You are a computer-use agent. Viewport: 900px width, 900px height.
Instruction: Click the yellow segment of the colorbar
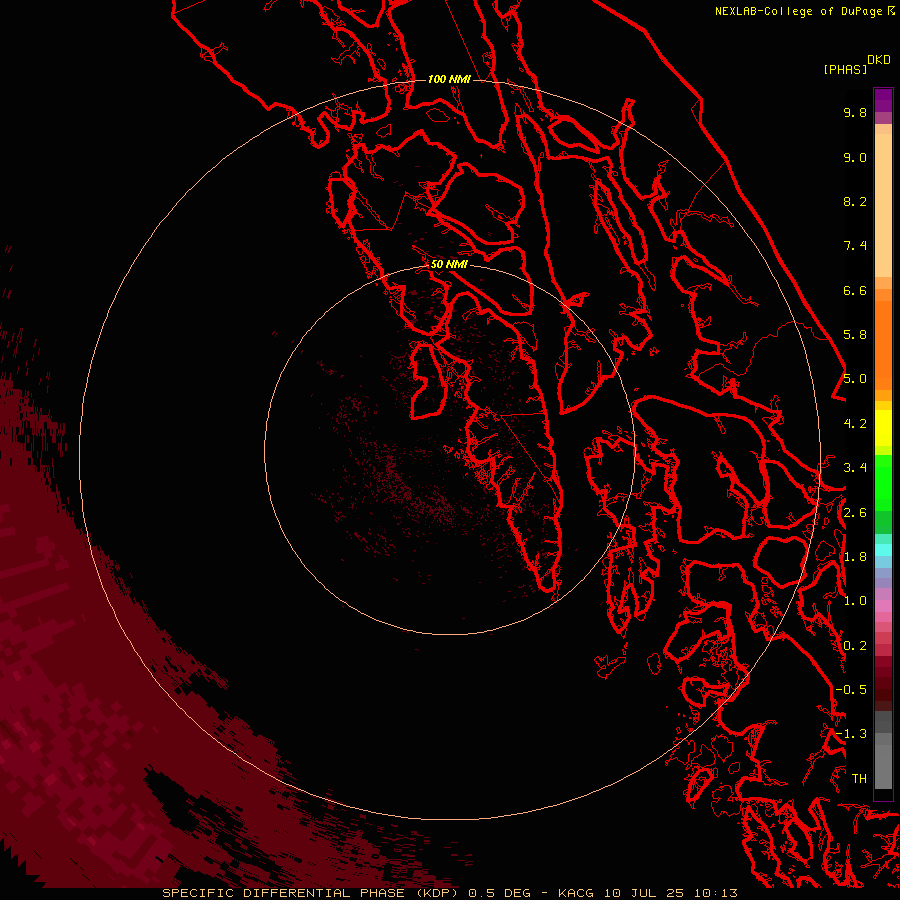click(883, 428)
